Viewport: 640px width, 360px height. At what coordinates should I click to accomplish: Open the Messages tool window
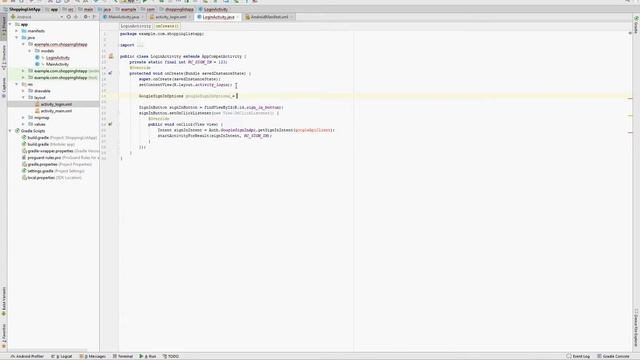pos(93,356)
